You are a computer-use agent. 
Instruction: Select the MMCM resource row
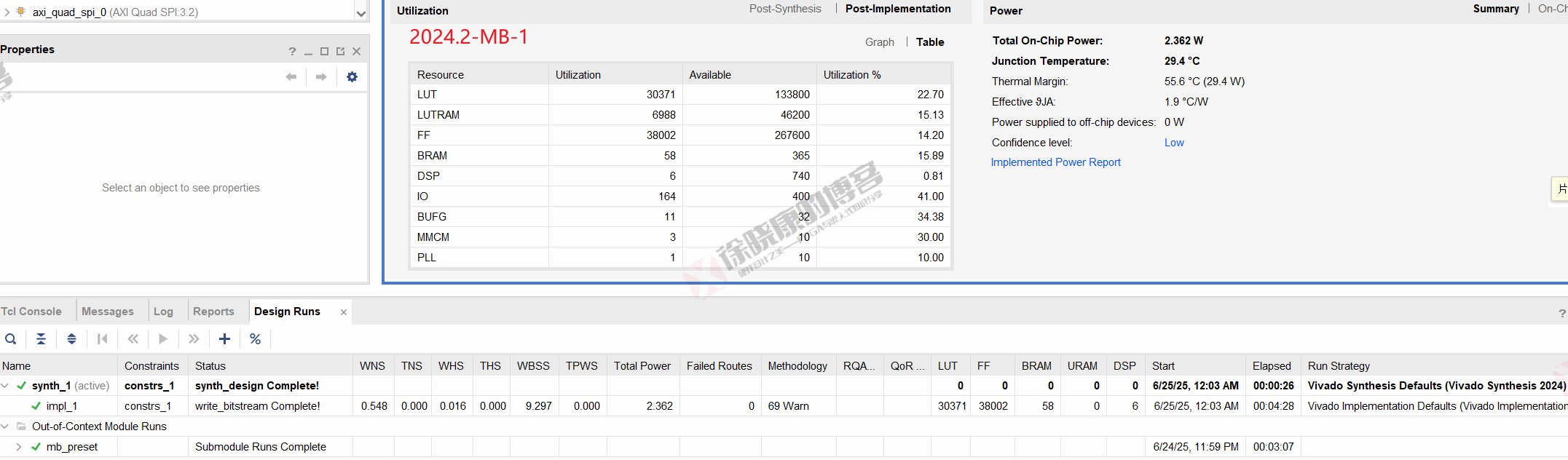coord(680,237)
